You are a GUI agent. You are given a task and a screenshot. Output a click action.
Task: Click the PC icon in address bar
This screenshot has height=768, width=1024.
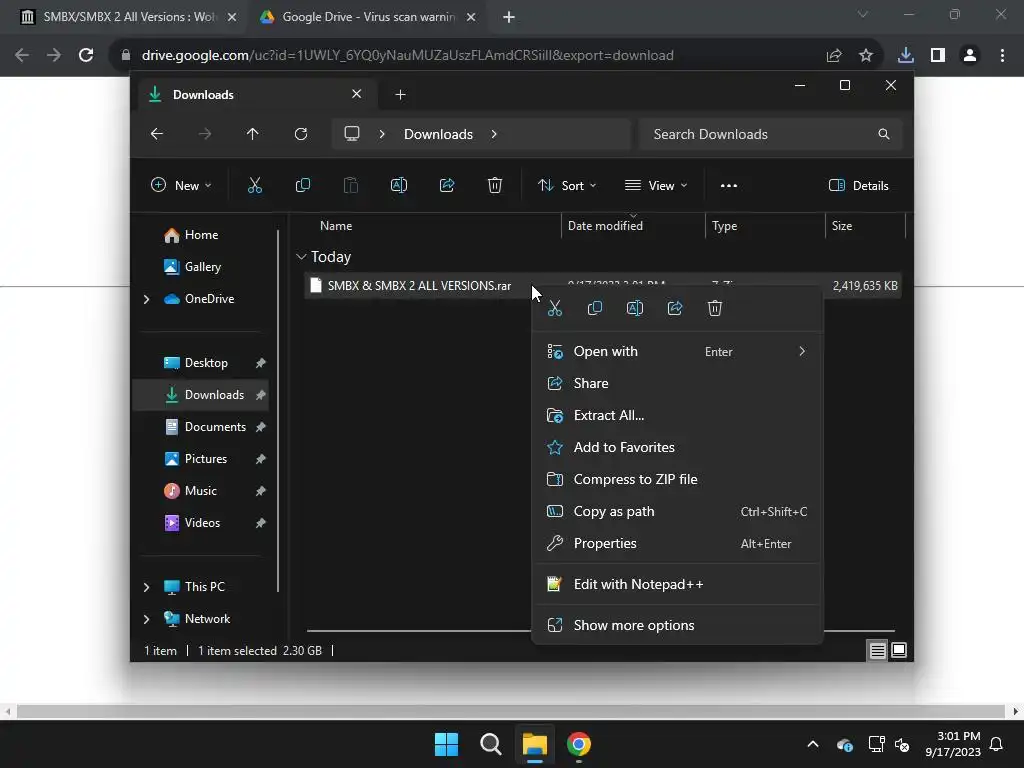(352, 134)
